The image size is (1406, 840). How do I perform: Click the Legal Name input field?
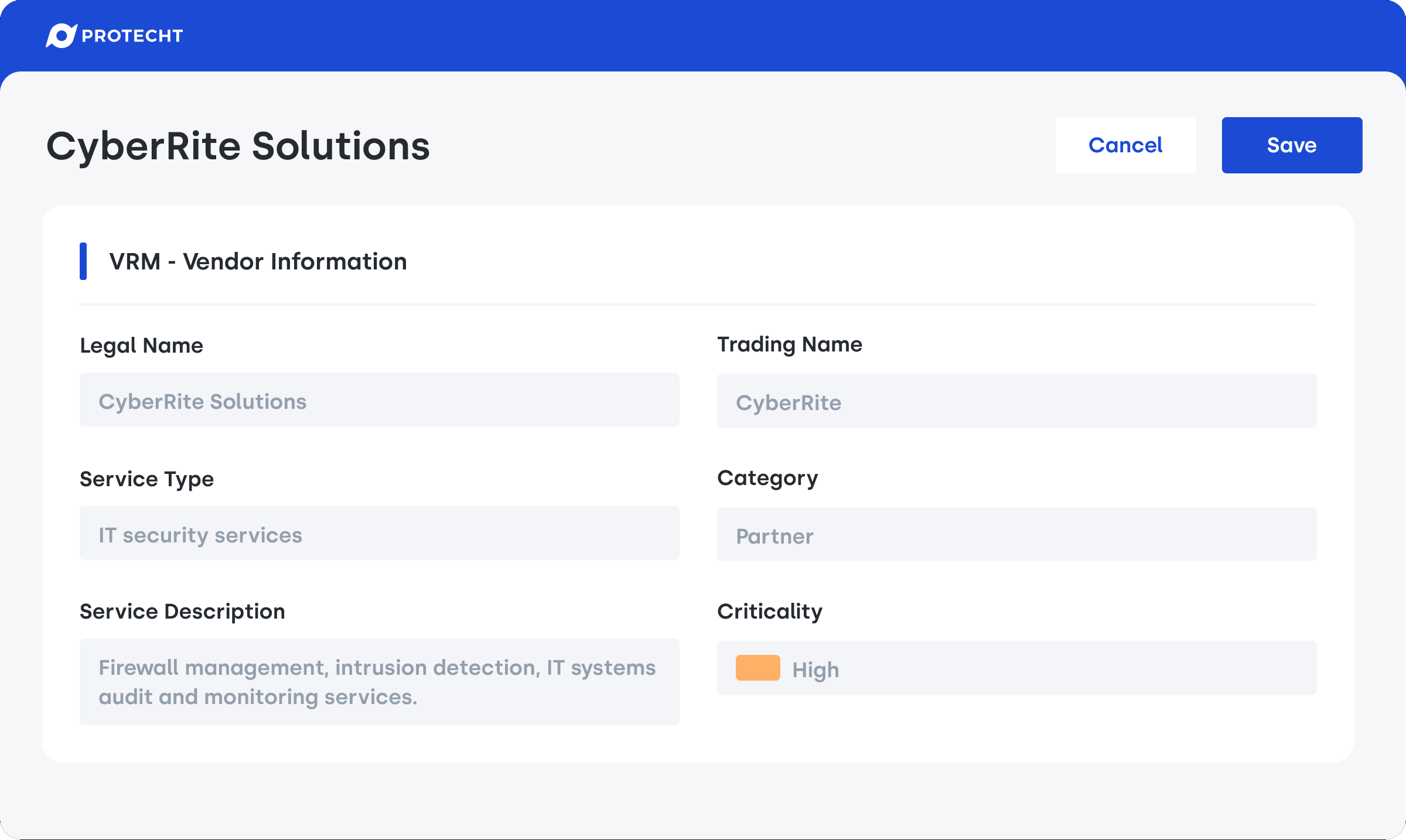point(378,399)
